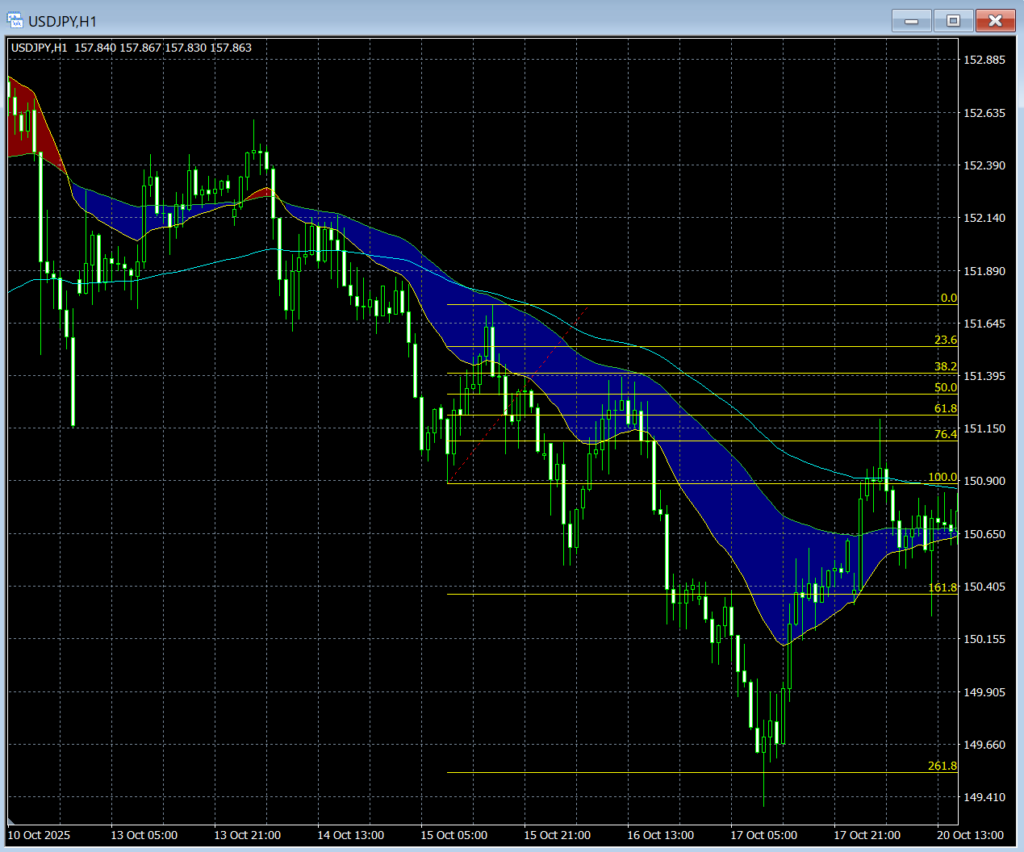Click the 149.410 price on the scale
The image size is (1024, 852).
click(x=982, y=797)
